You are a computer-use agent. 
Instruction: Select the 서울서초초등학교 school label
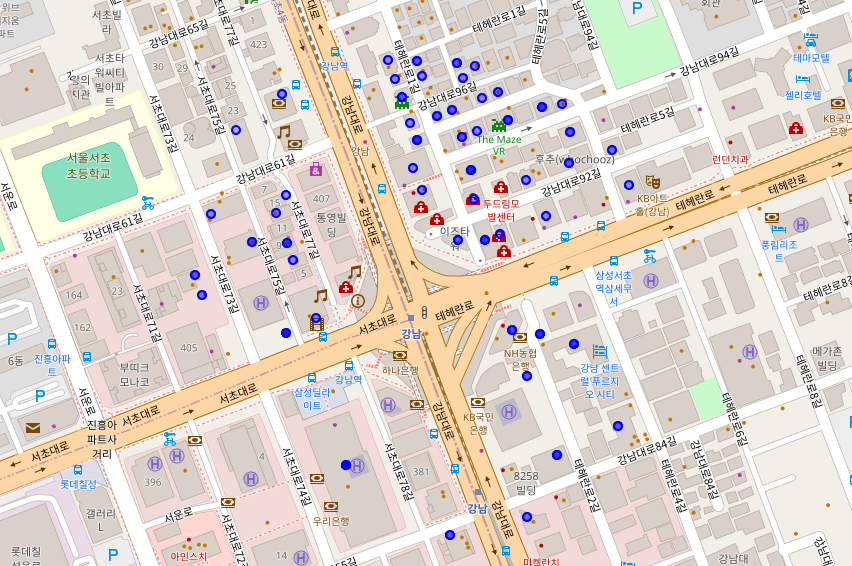75,166
